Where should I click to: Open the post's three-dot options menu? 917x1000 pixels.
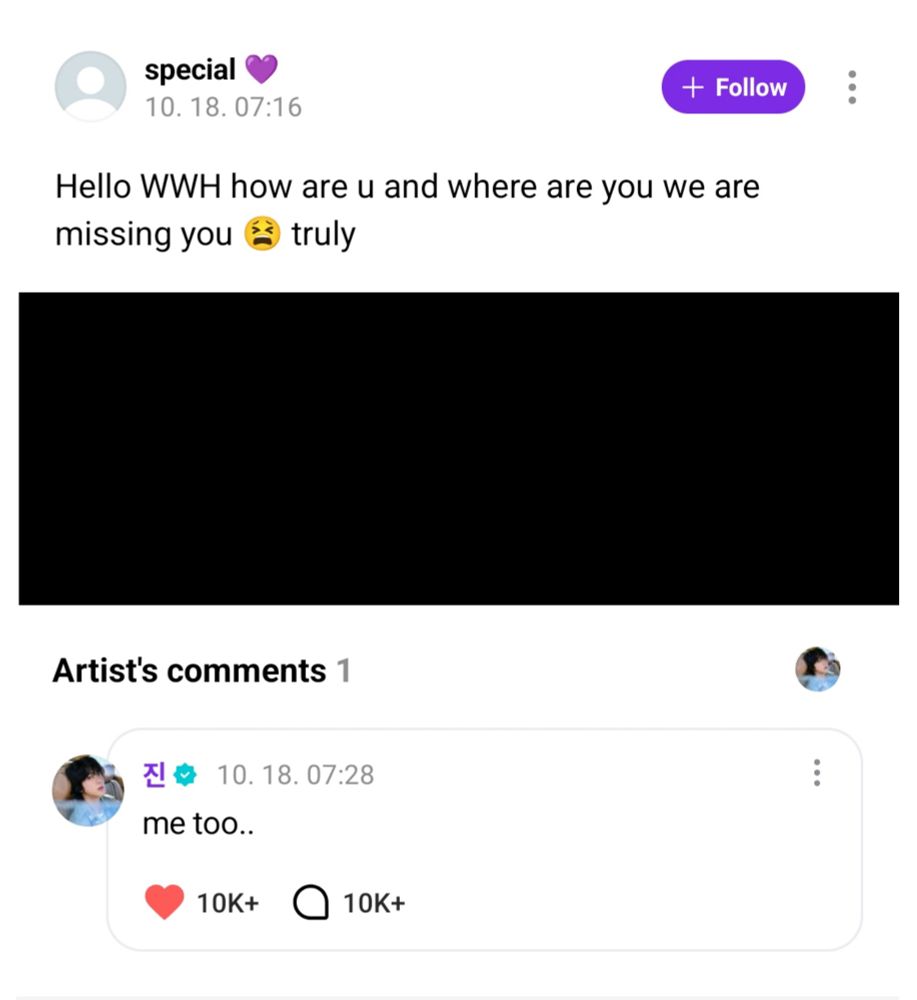click(x=851, y=87)
